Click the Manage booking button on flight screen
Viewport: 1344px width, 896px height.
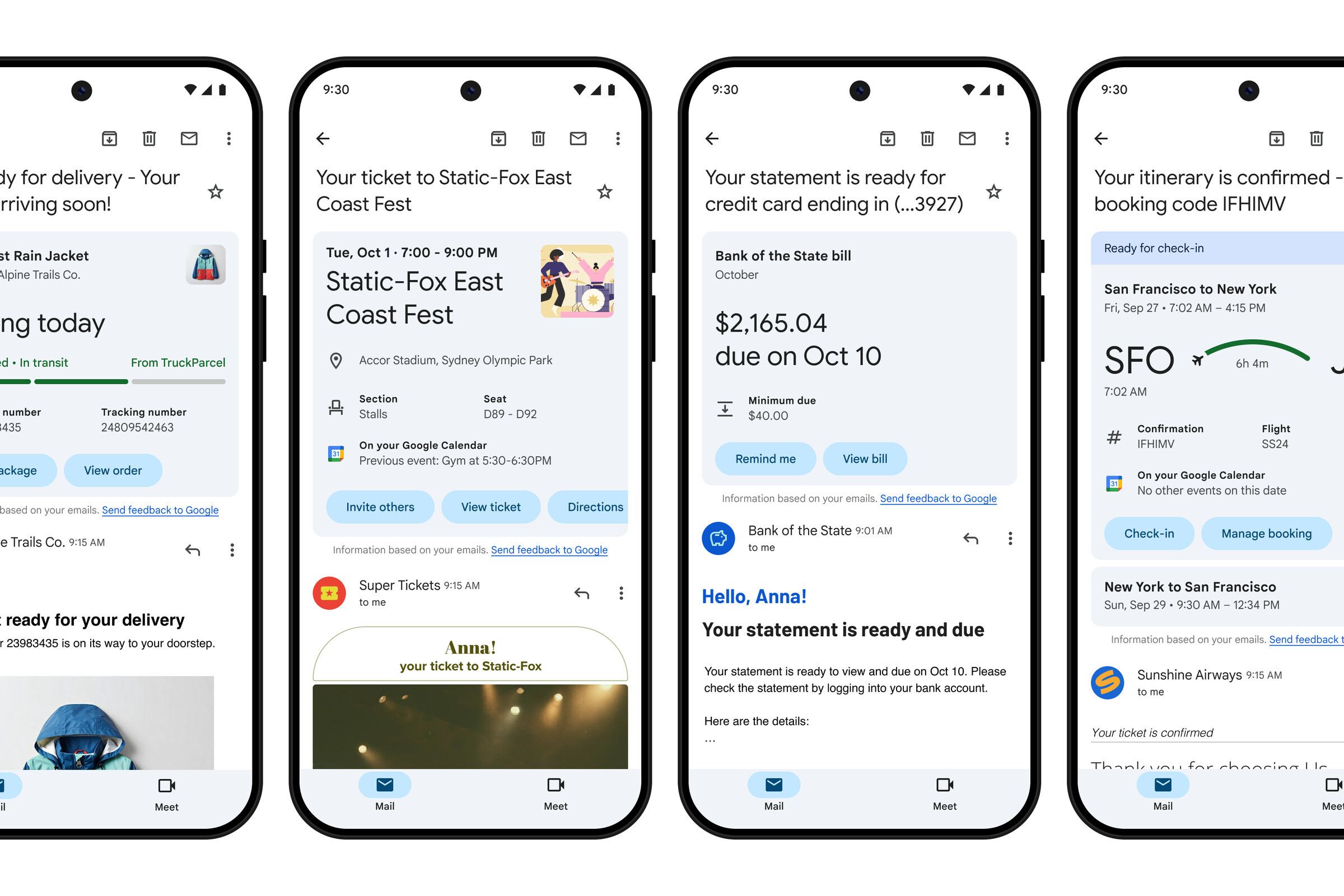click(1264, 533)
